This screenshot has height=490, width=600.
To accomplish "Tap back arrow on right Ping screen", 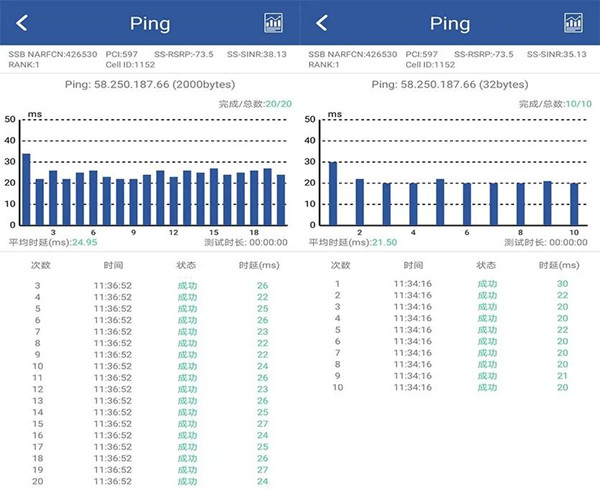I will (322, 23).
